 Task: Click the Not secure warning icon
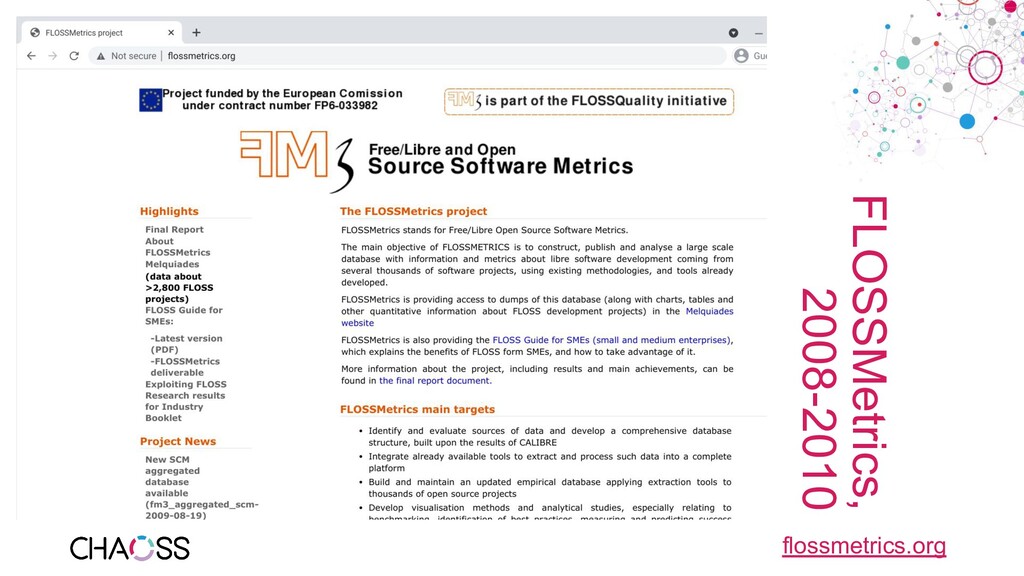101,56
